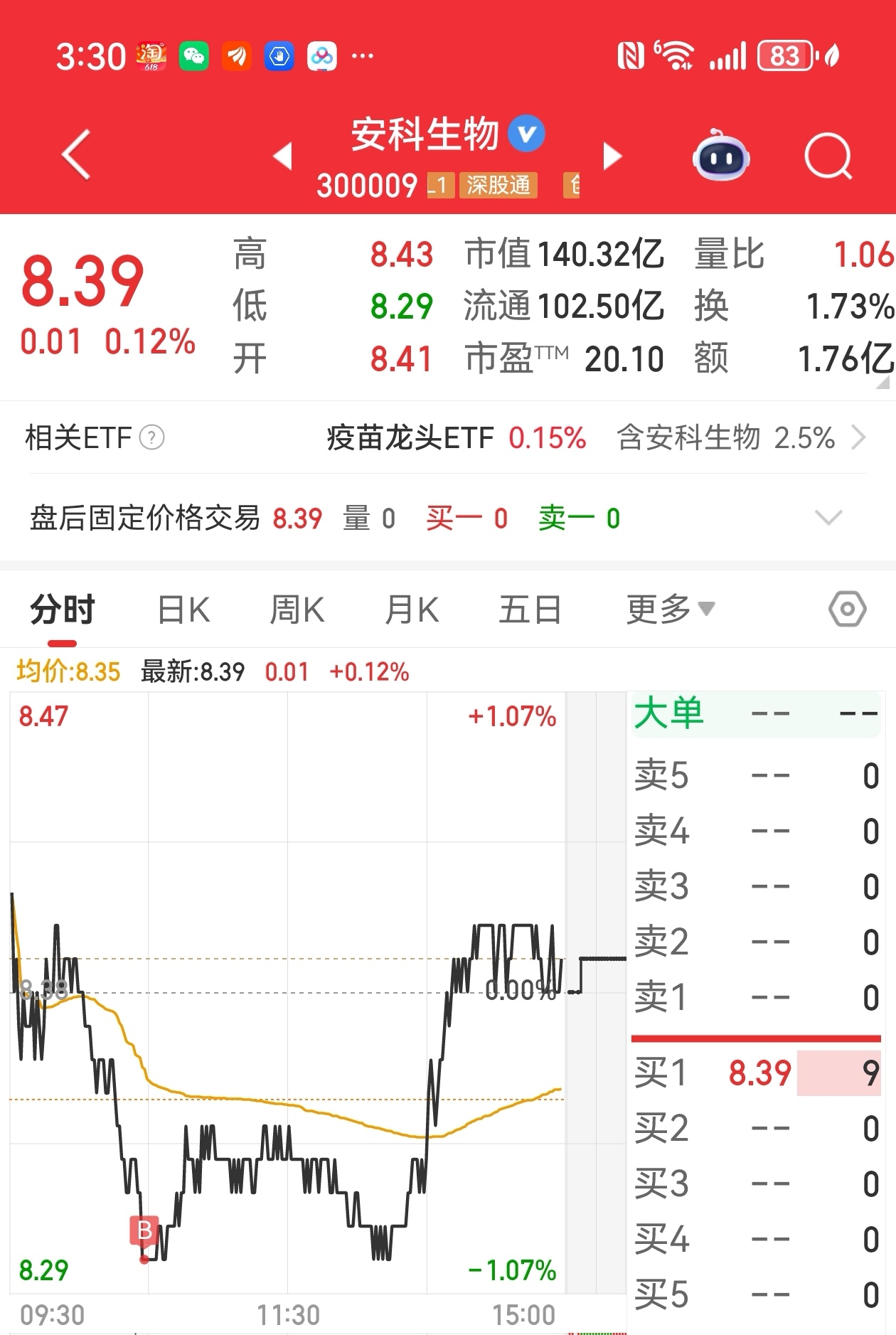The width and height of the screenshot is (896, 1335).
Task: Select the 分时 tab
Action: coord(63,610)
